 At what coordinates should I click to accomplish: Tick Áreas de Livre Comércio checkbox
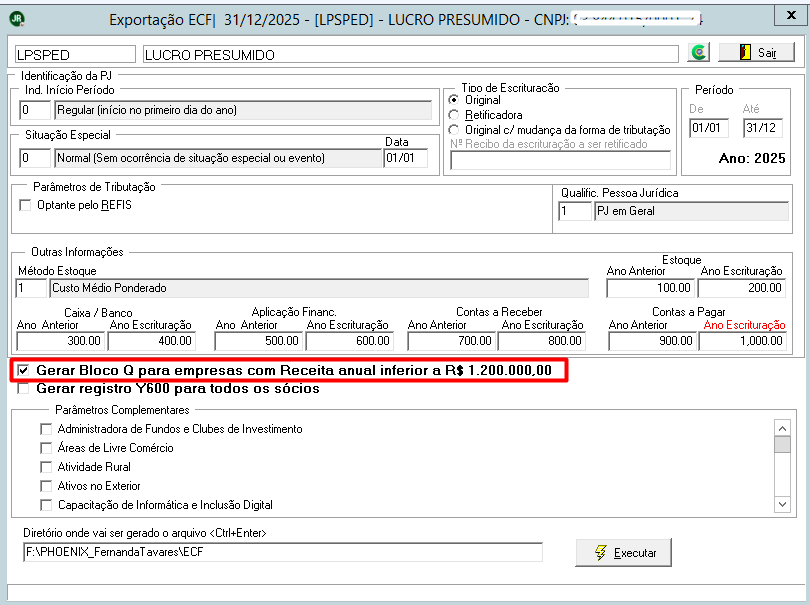click(46, 448)
